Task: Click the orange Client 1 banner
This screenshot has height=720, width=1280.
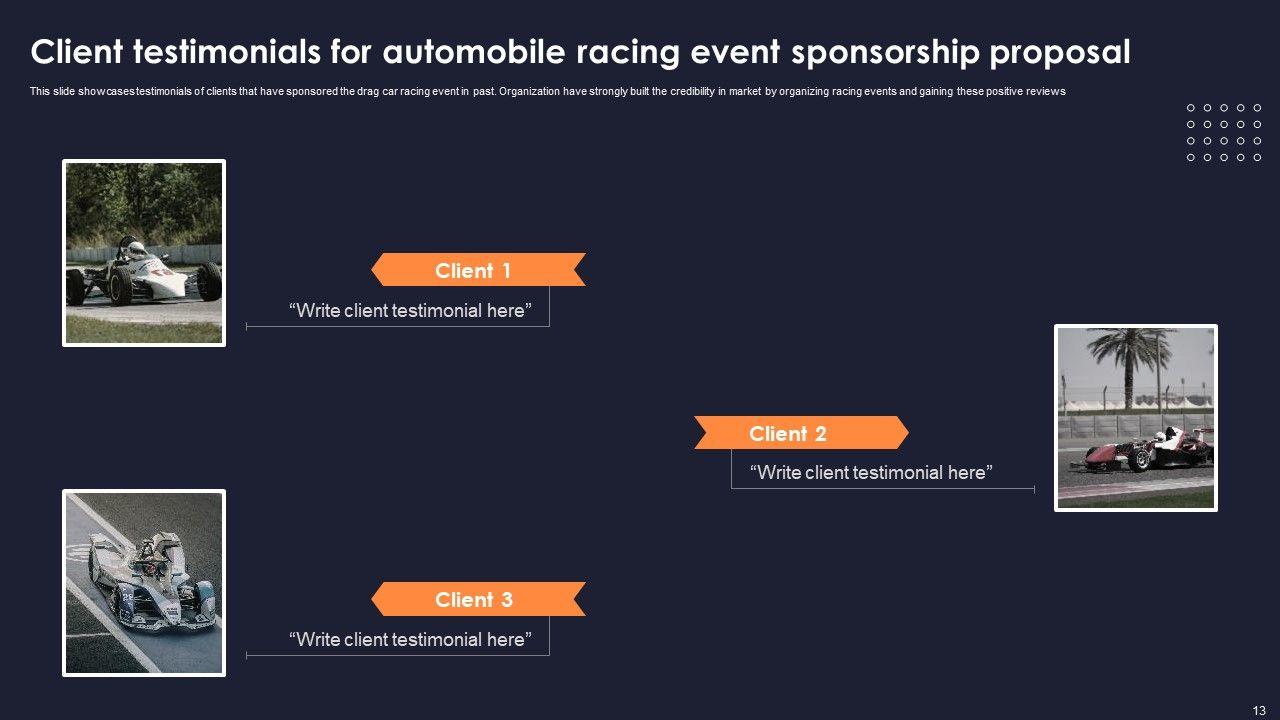Action: click(478, 270)
